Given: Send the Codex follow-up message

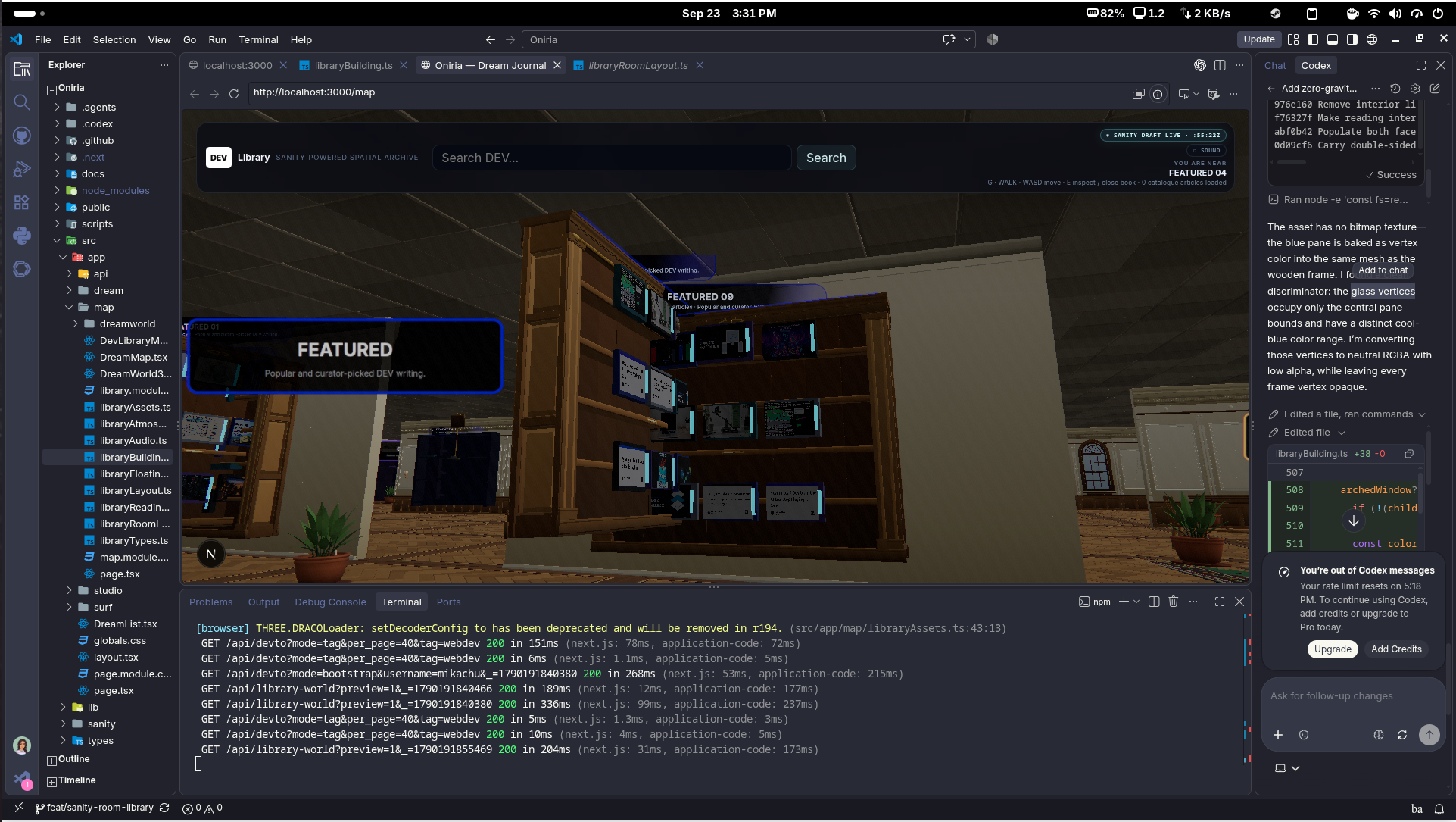Looking at the screenshot, I should (1429, 735).
